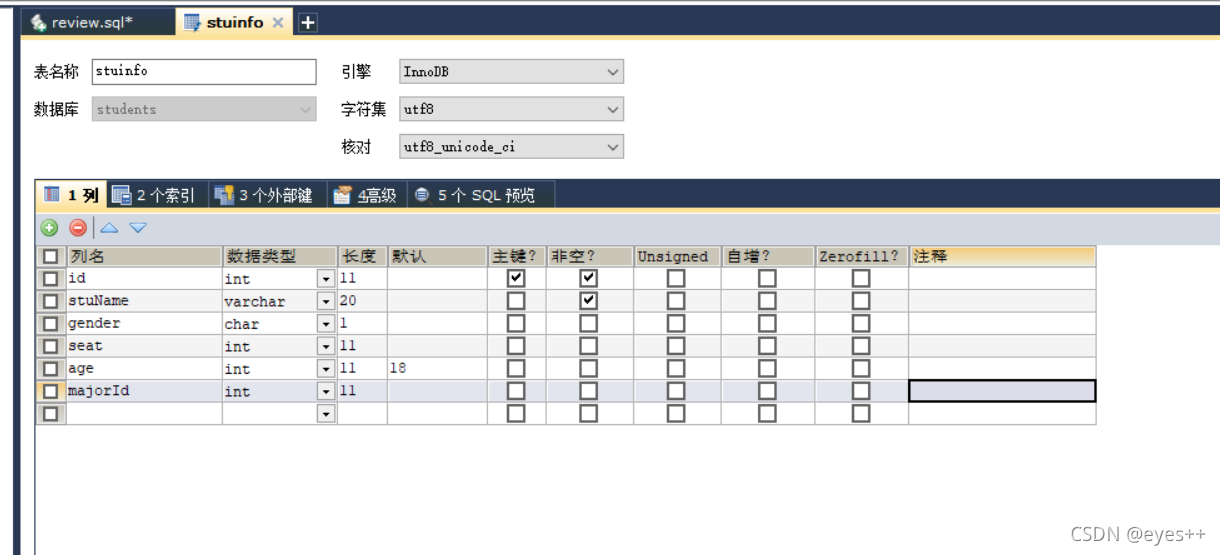Viewport: 1220px width, 555px height.
Task: Click the default value 18 cell
Action: (437, 368)
